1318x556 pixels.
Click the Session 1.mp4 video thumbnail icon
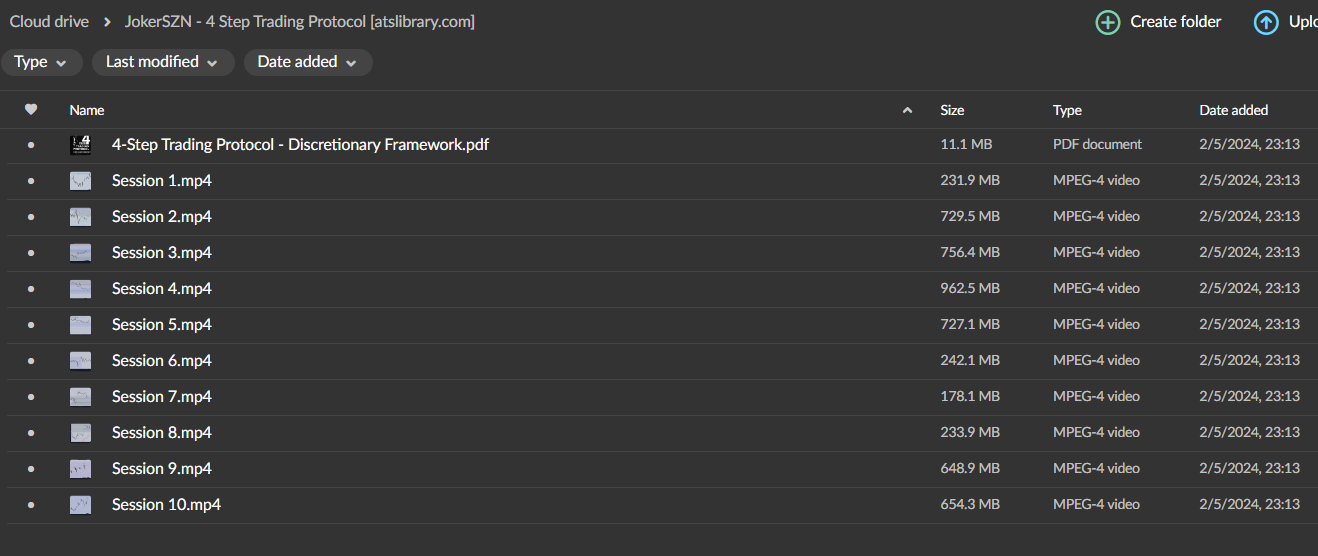pos(81,181)
